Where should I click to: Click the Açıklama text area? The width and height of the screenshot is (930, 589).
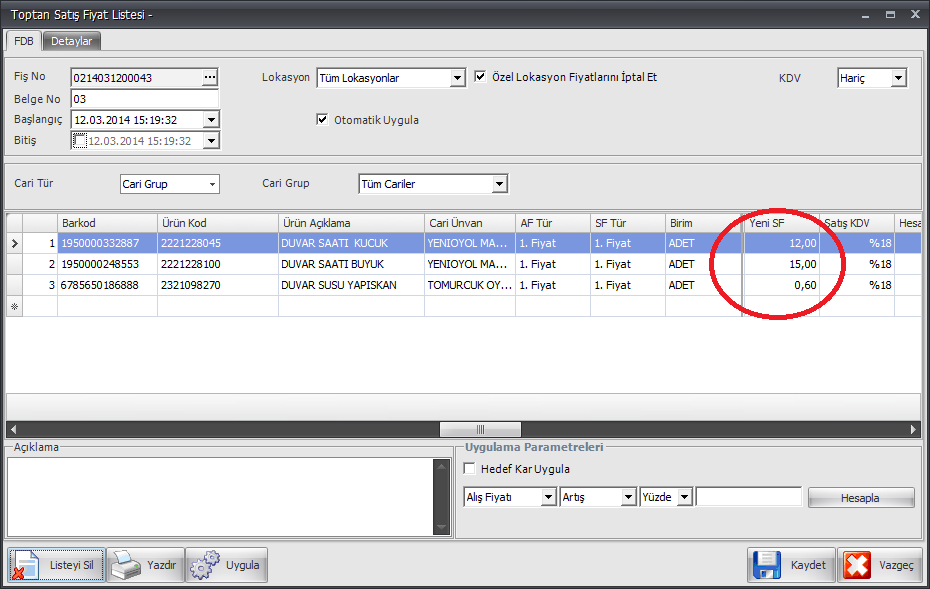coord(221,497)
